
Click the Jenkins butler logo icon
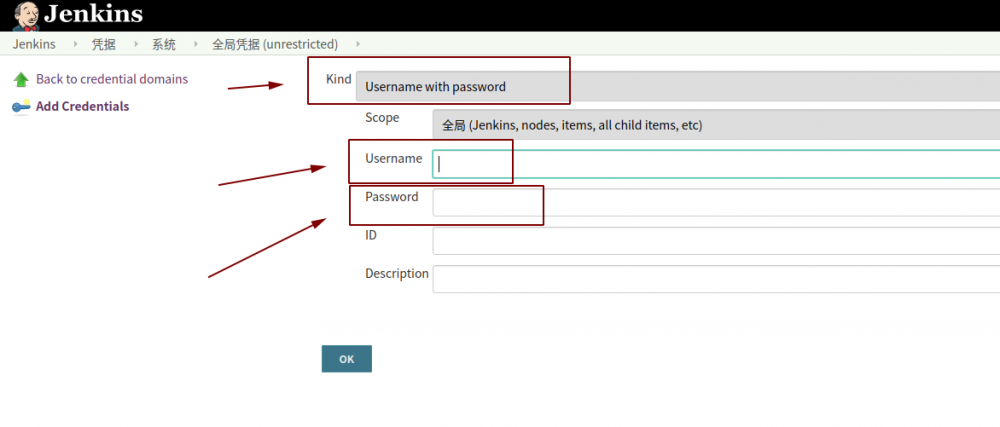click(x=26, y=15)
